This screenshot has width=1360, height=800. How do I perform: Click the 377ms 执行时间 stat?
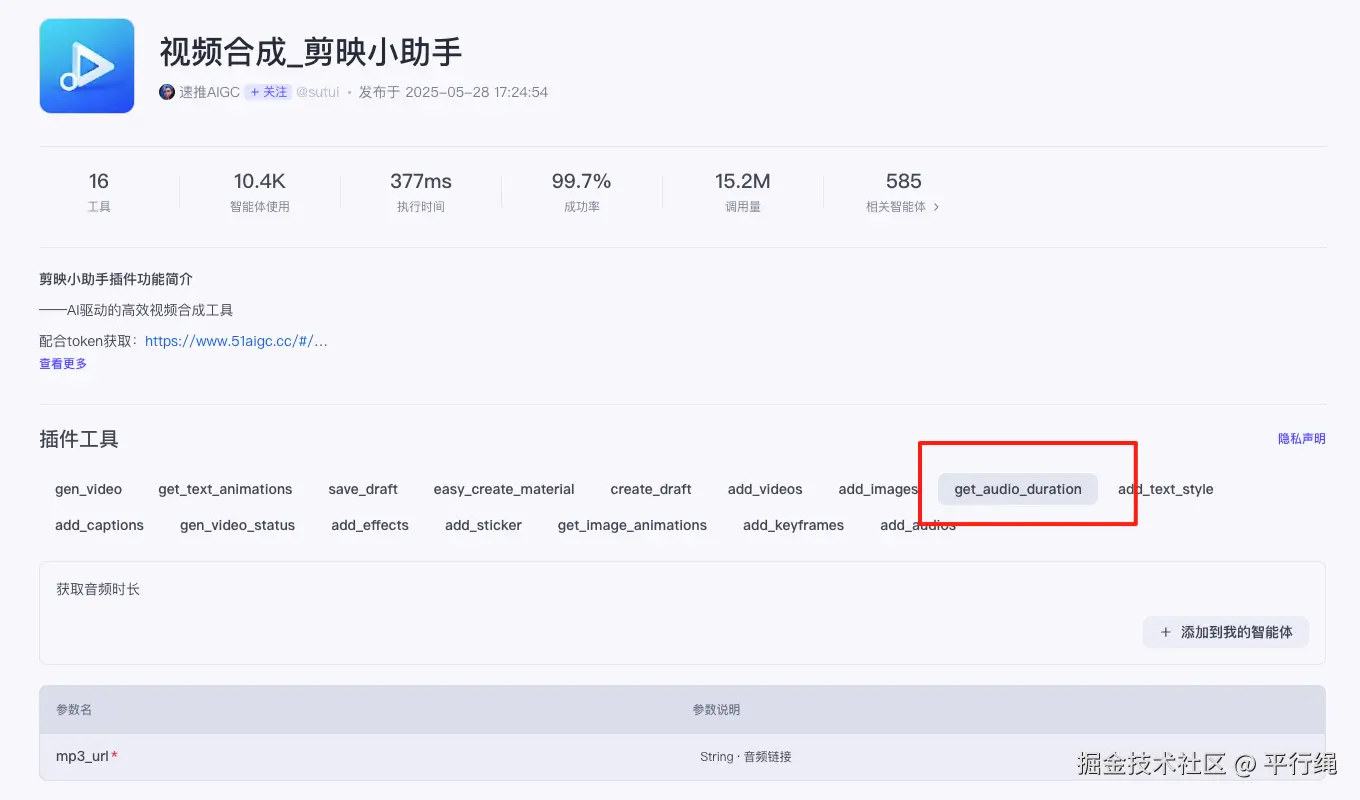tap(421, 192)
